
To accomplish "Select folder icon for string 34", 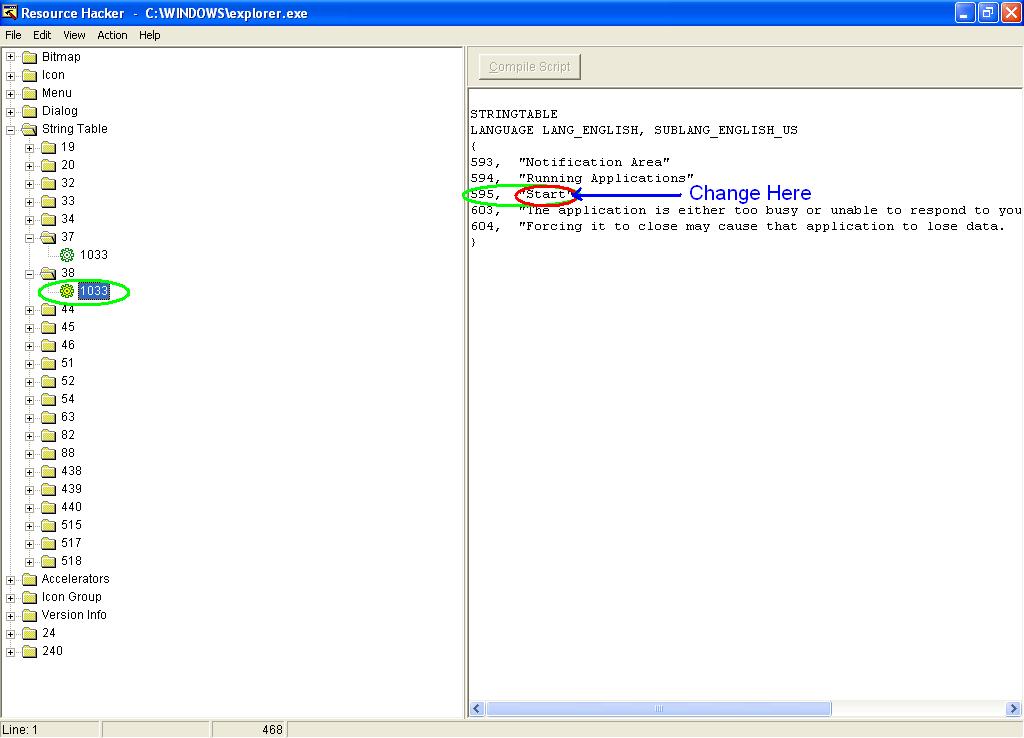I will coord(48,219).
